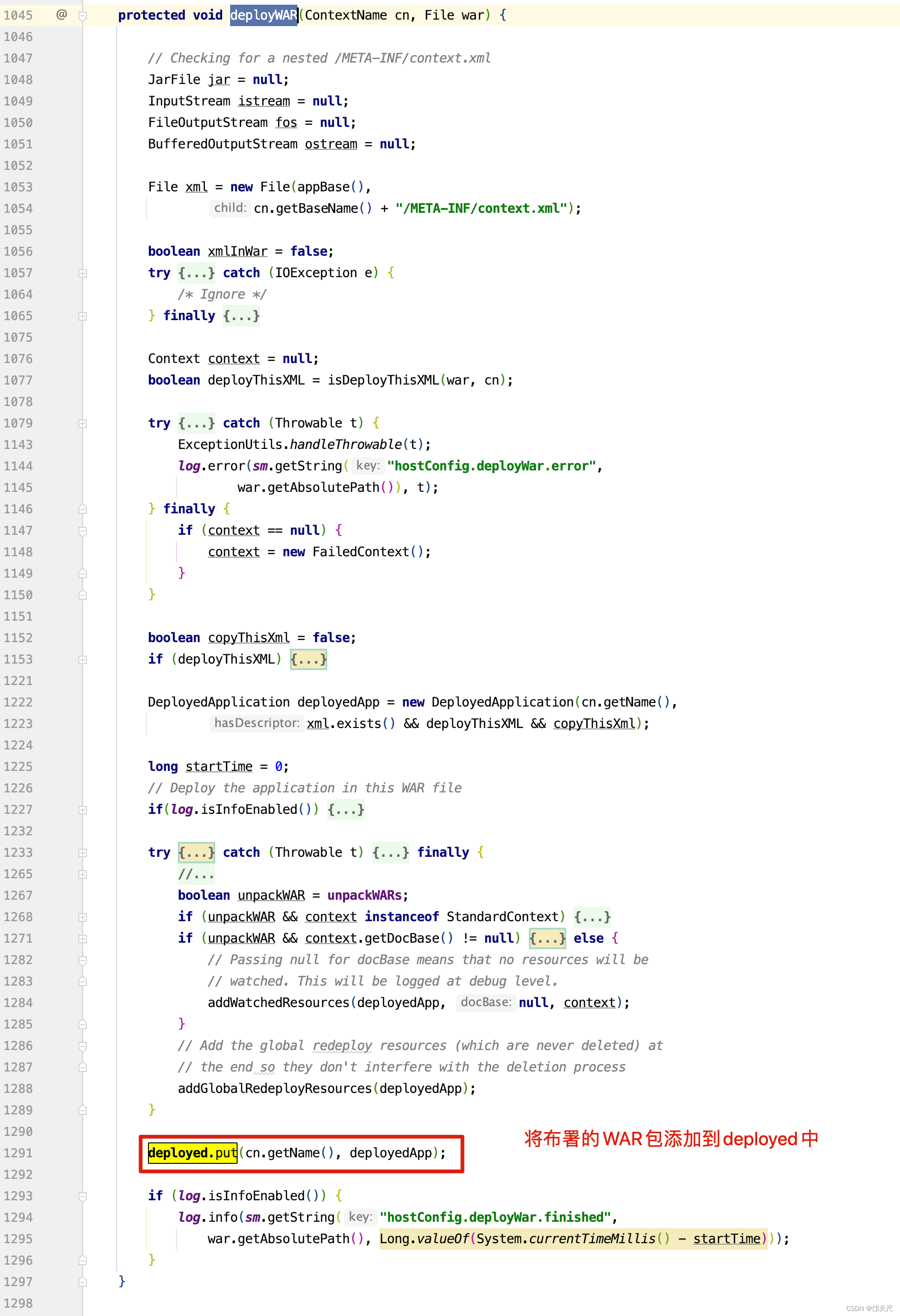Click the 'docBase:' parameter hint

(486, 1002)
